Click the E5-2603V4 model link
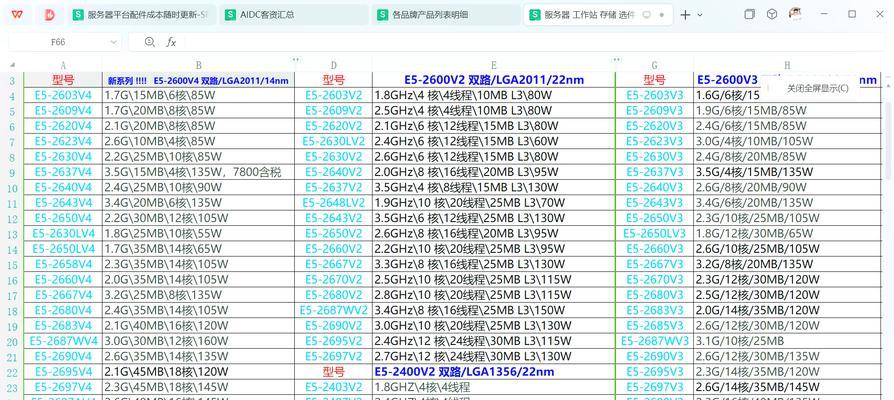Viewport: 894px width, 400px height. click(63, 95)
